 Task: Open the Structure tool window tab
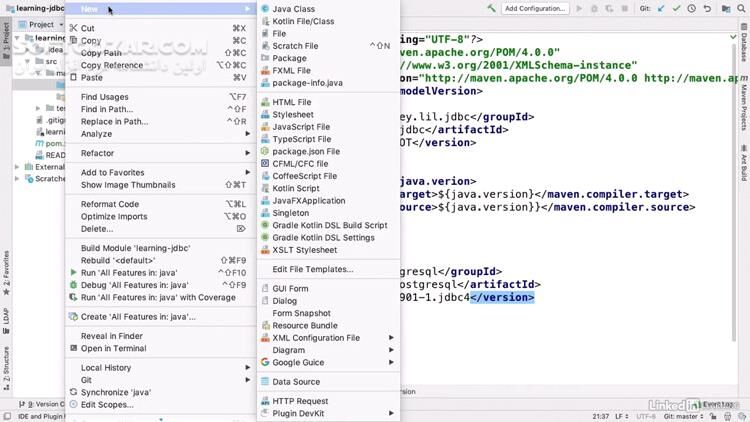tap(6, 366)
